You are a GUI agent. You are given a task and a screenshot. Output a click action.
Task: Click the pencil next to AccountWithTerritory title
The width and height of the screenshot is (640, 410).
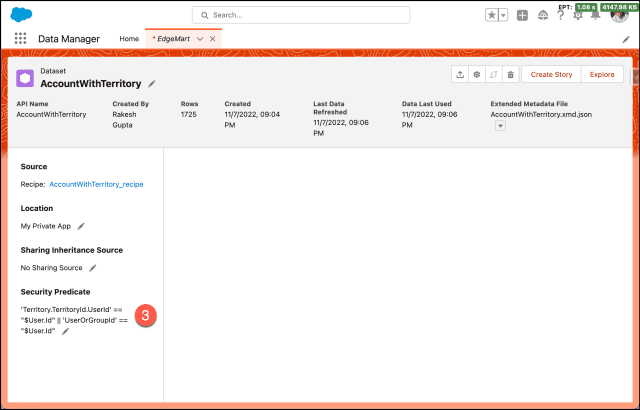(x=152, y=84)
